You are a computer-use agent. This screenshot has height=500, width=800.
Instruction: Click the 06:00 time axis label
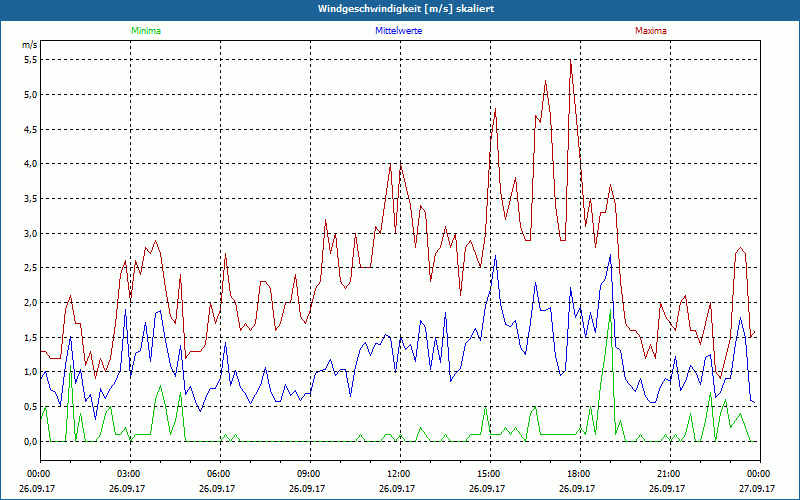pos(219,474)
